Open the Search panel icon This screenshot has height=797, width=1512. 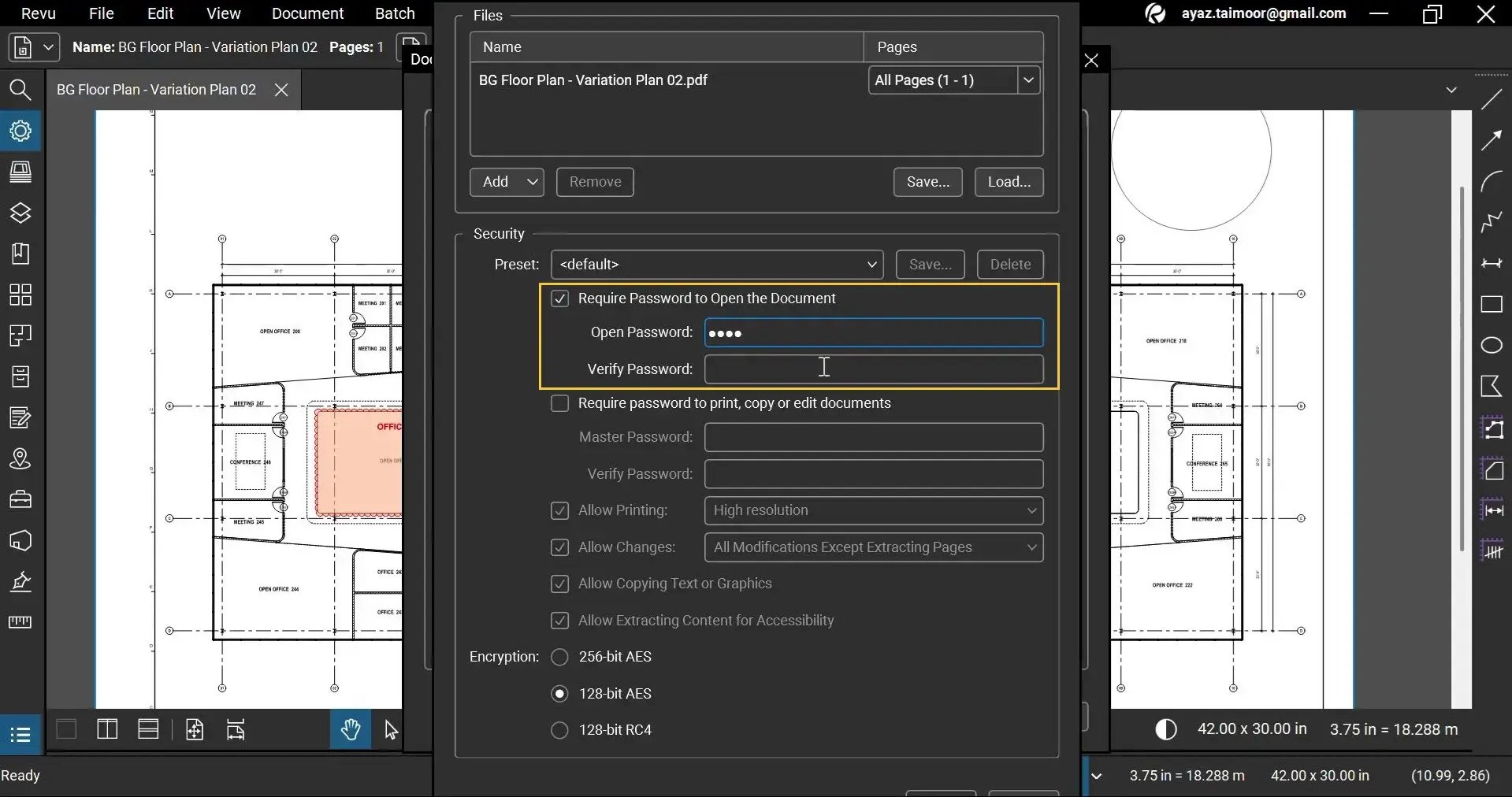coord(20,90)
